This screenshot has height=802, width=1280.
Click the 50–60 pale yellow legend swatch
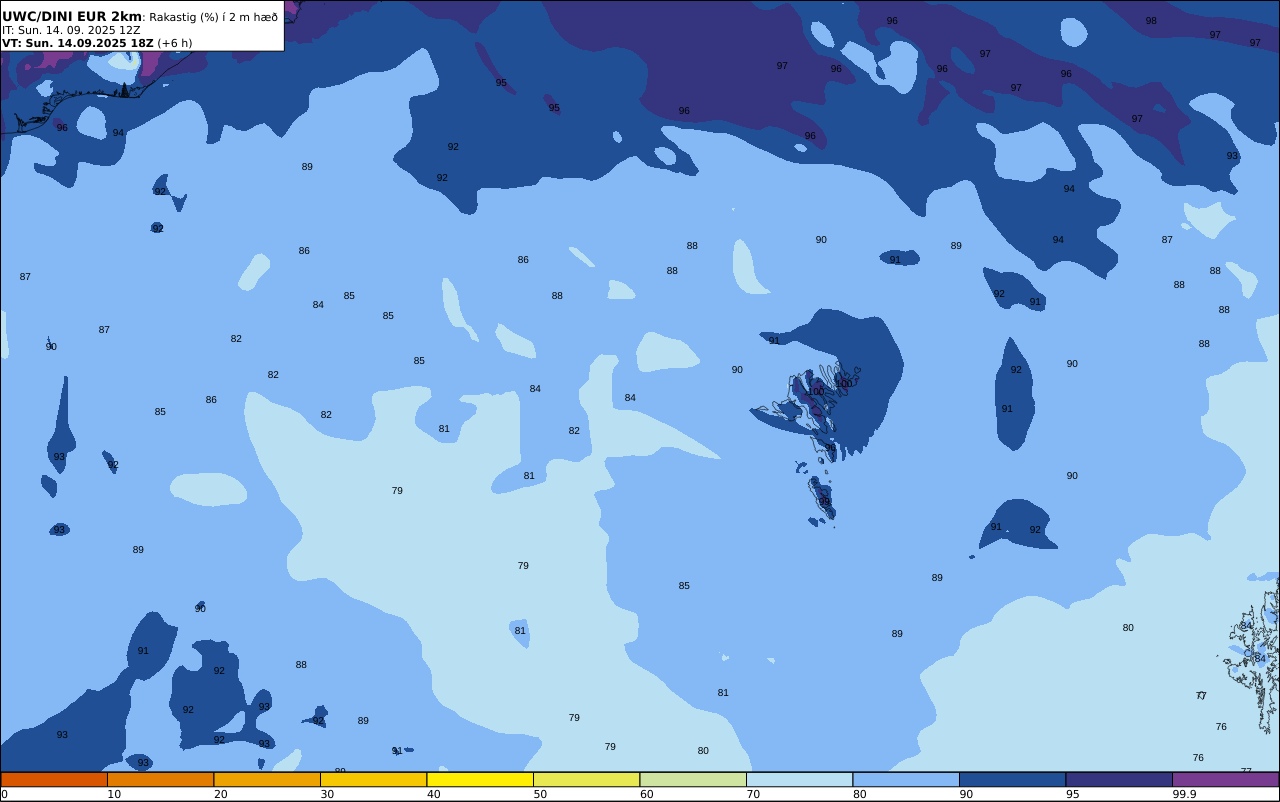point(586,779)
